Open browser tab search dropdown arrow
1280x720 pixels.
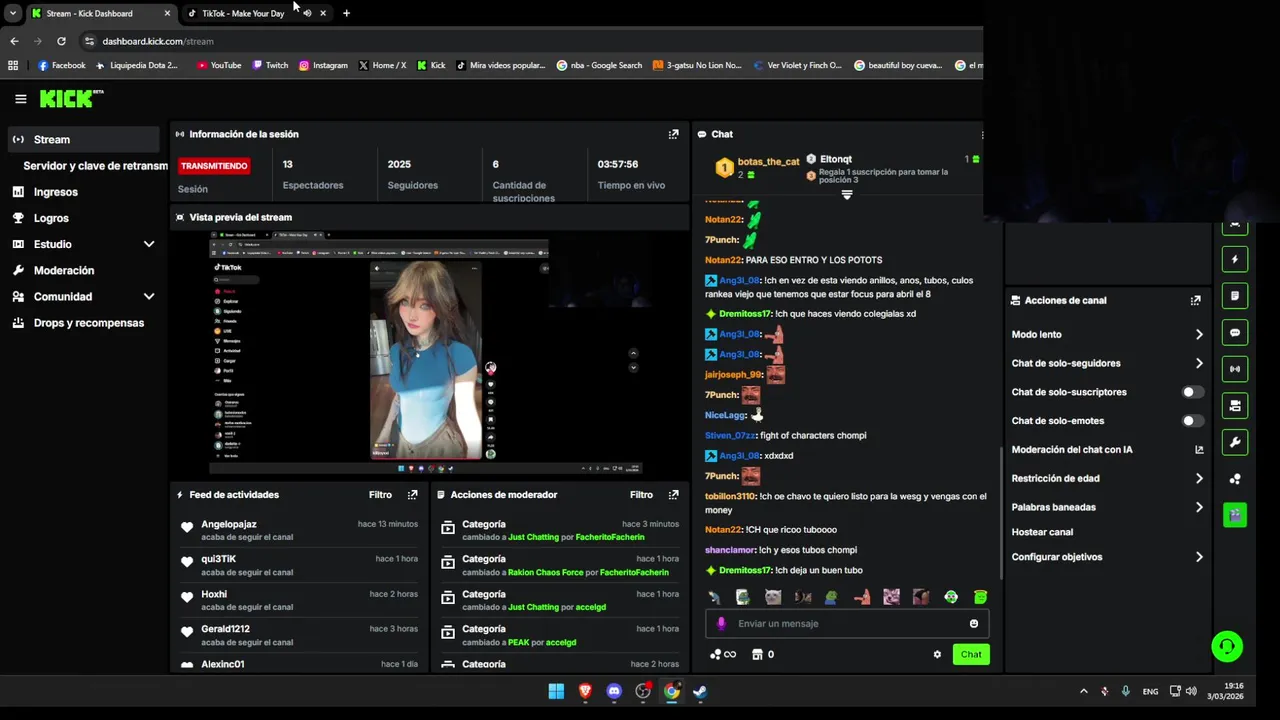(x=12, y=13)
